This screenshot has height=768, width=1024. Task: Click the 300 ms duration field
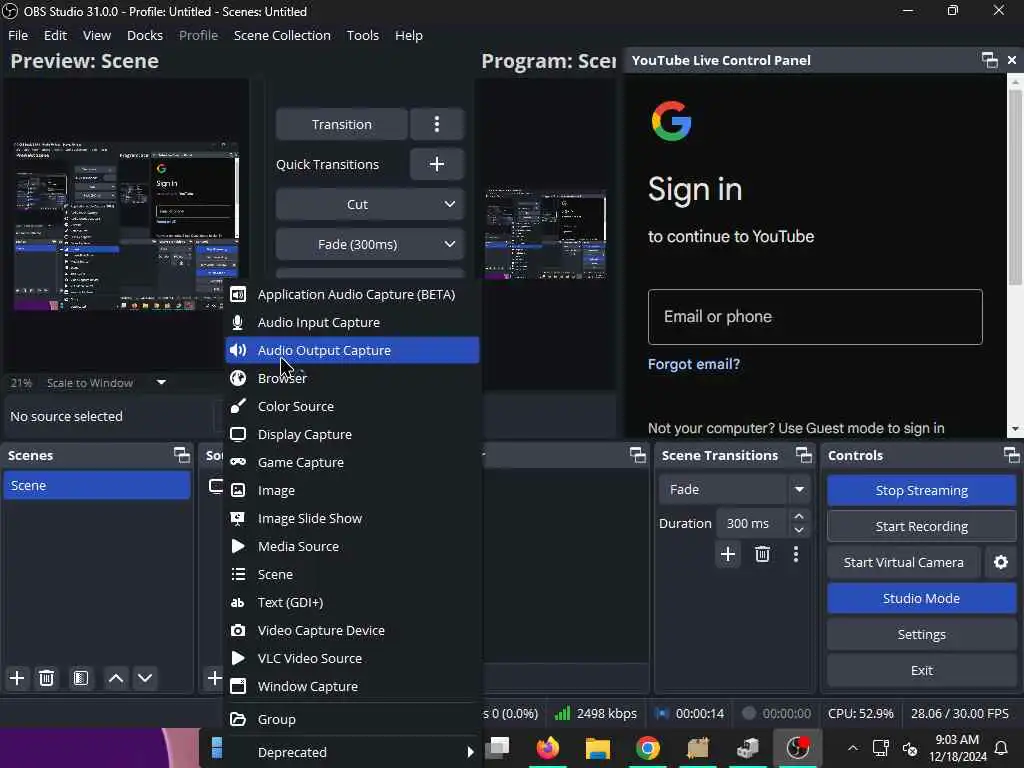point(752,523)
